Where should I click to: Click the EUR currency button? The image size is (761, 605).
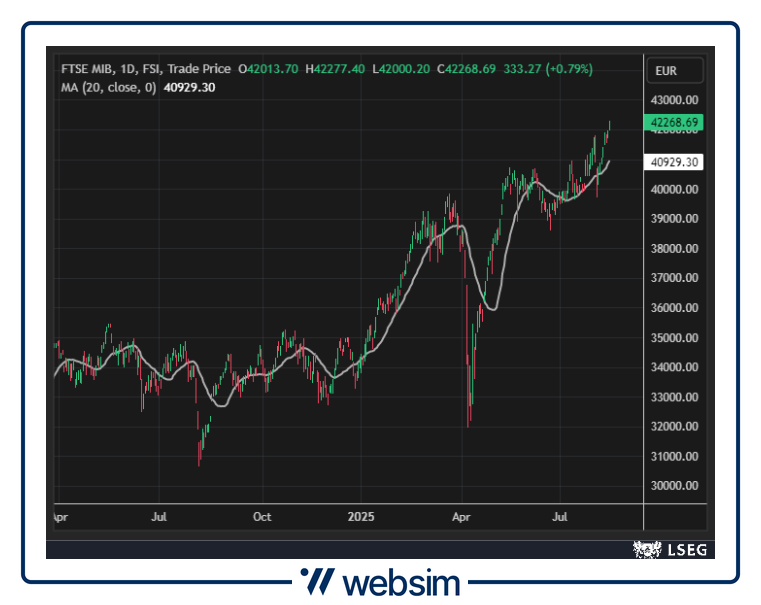coord(675,71)
